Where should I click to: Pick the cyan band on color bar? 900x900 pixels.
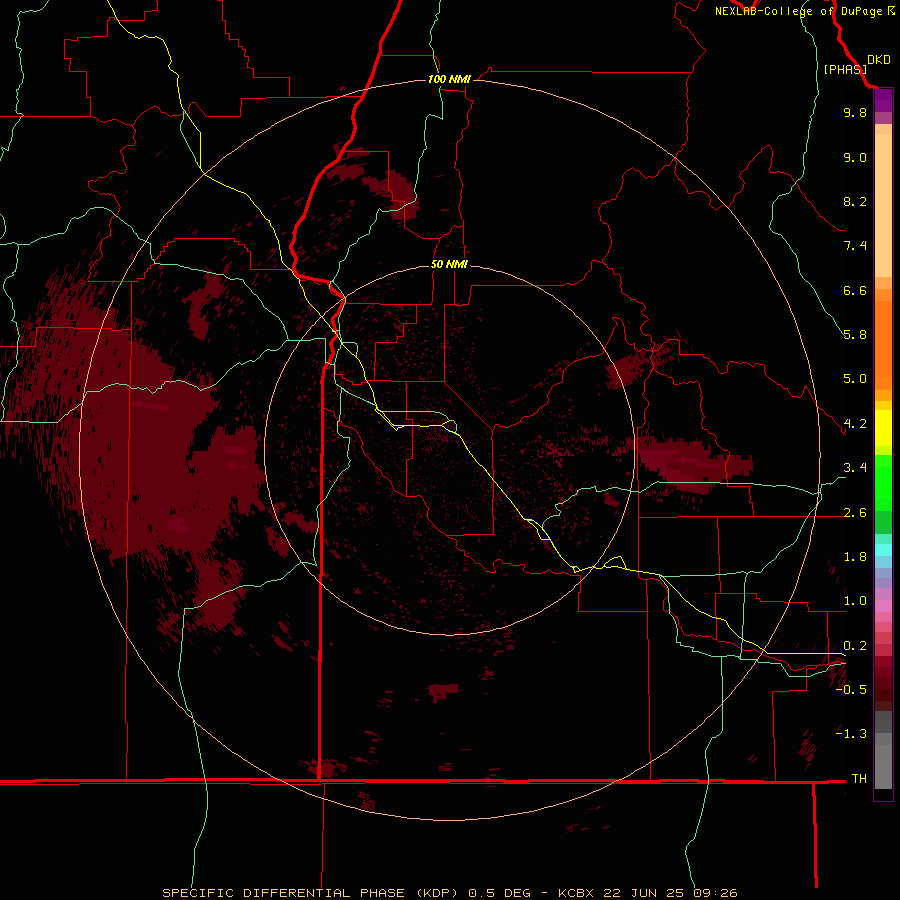[883, 550]
